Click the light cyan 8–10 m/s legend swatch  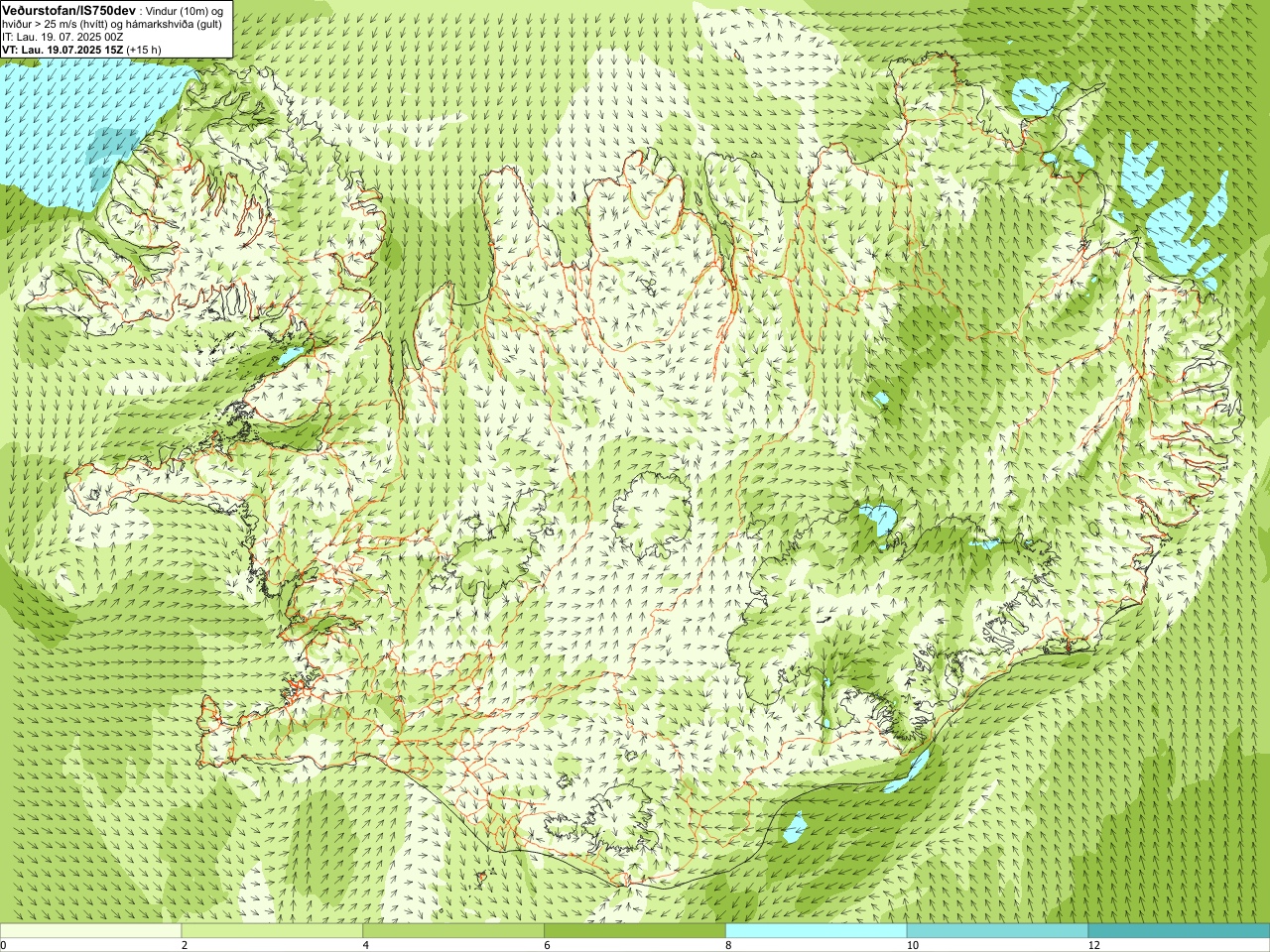coord(817,931)
